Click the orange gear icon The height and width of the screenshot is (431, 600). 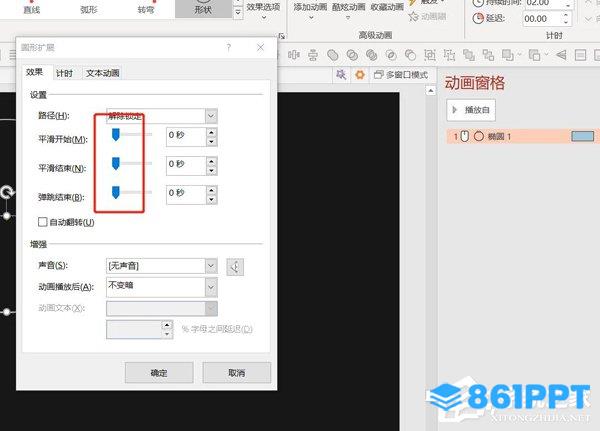pyautogui.click(x=360, y=74)
